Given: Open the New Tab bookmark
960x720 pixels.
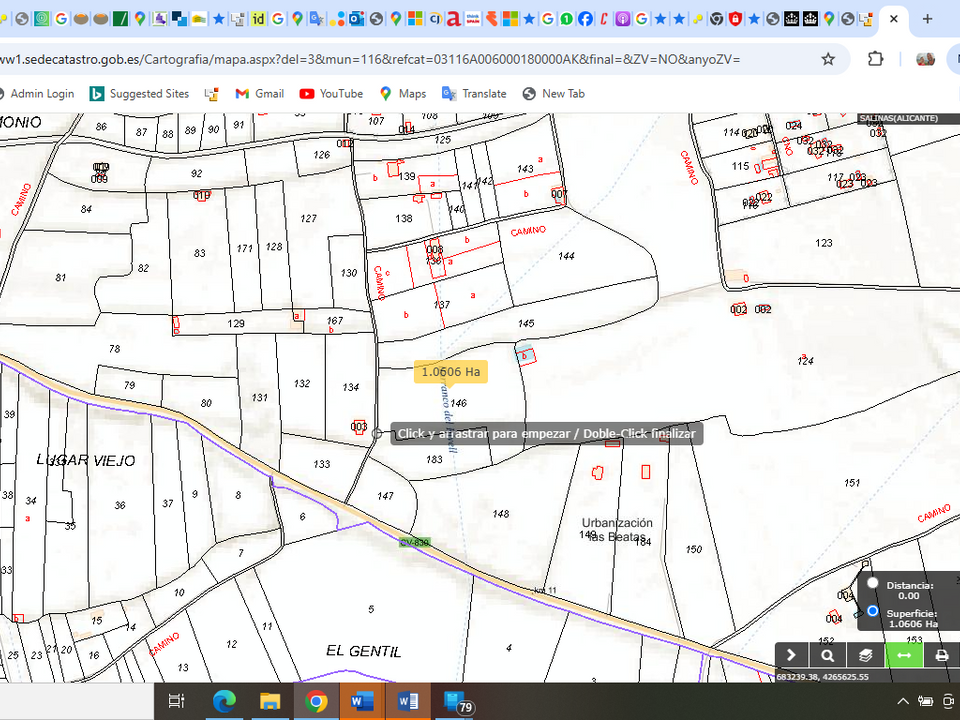Looking at the screenshot, I should click(553, 94).
